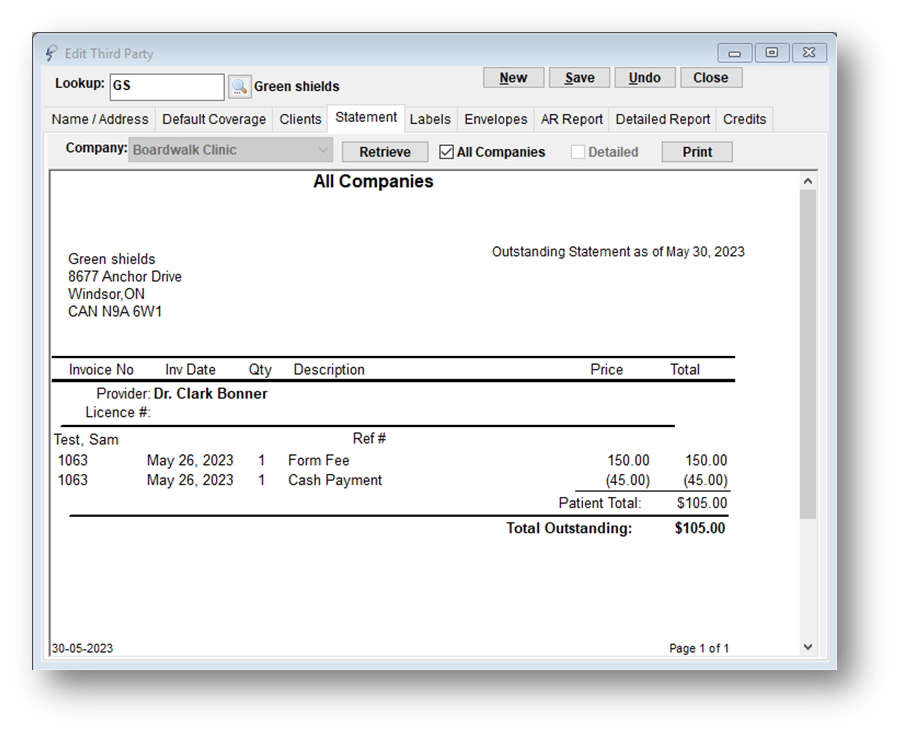Click the Inv Date column header
902x735 pixels.
click(190, 369)
